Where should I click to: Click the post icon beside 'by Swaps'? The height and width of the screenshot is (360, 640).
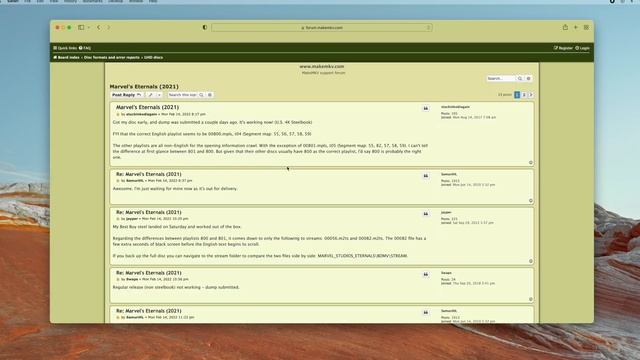118,279
